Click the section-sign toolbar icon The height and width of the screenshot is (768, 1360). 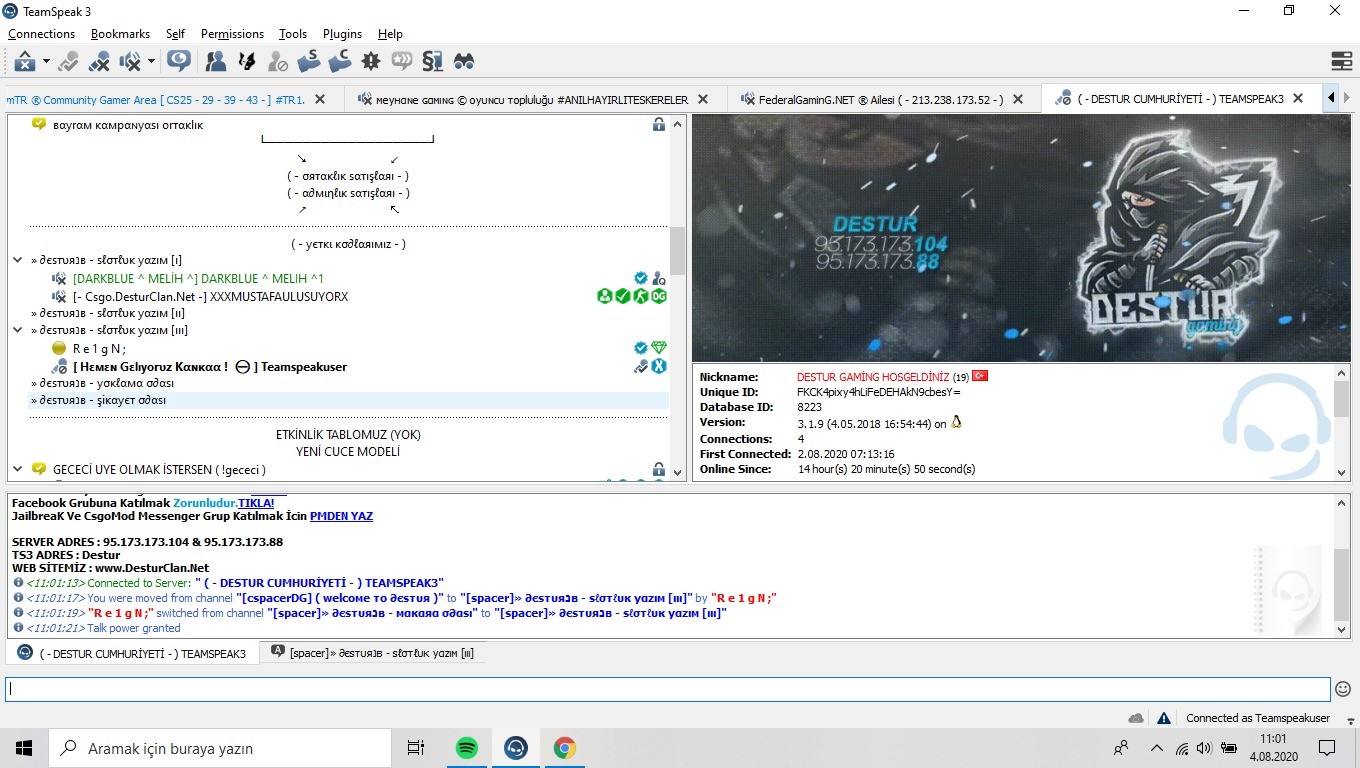click(433, 61)
